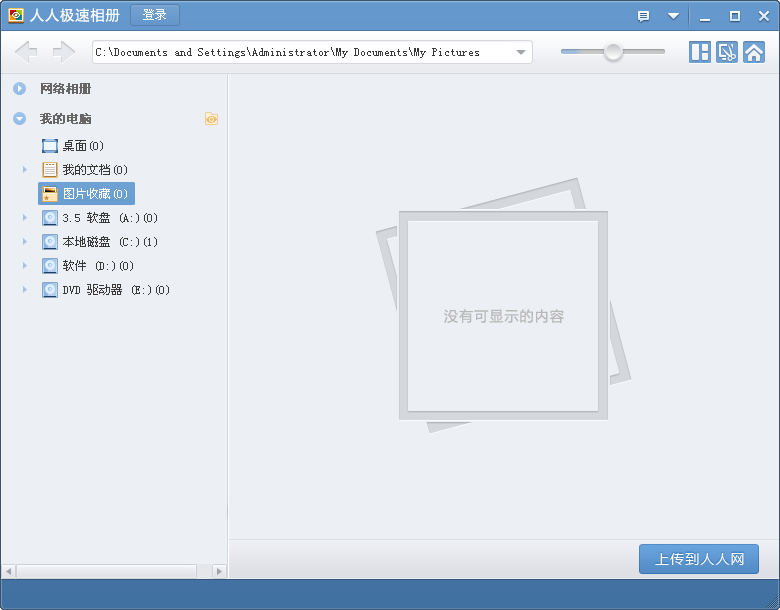Click the C: disk drive icon
Viewport: 780px width, 610px height.
pyautogui.click(x=50, y=242)
